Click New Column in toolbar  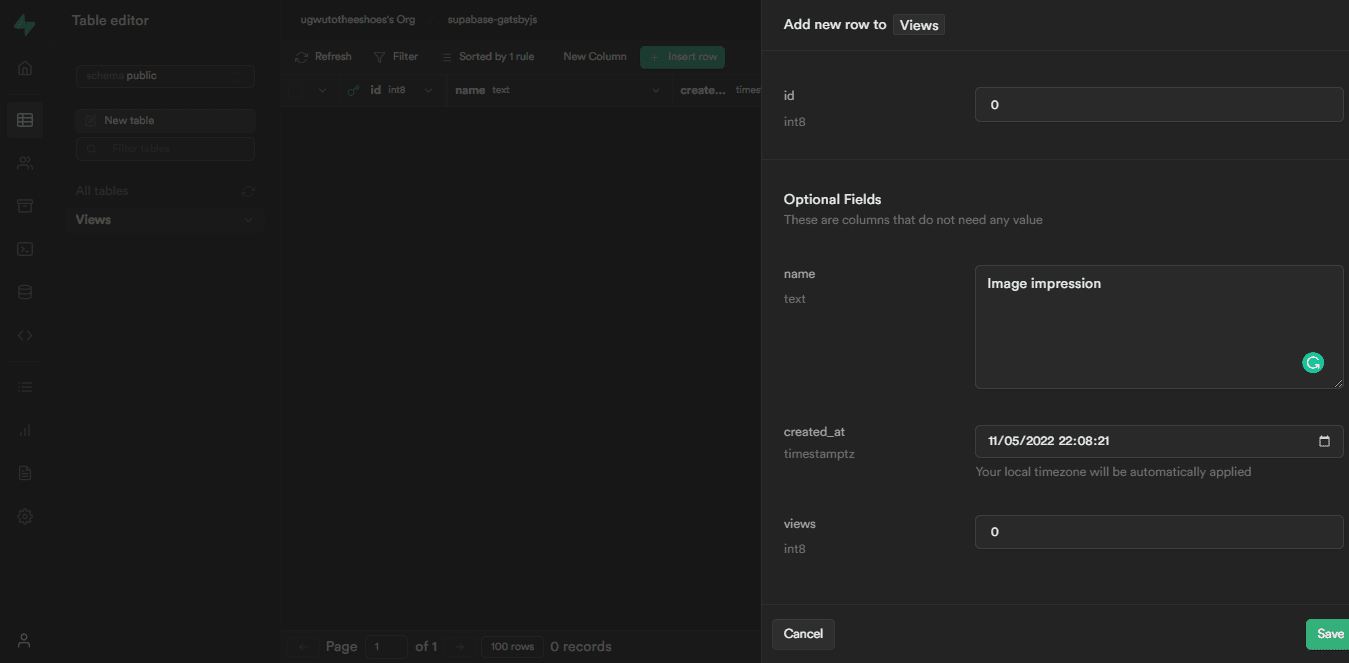coord(594,57)
